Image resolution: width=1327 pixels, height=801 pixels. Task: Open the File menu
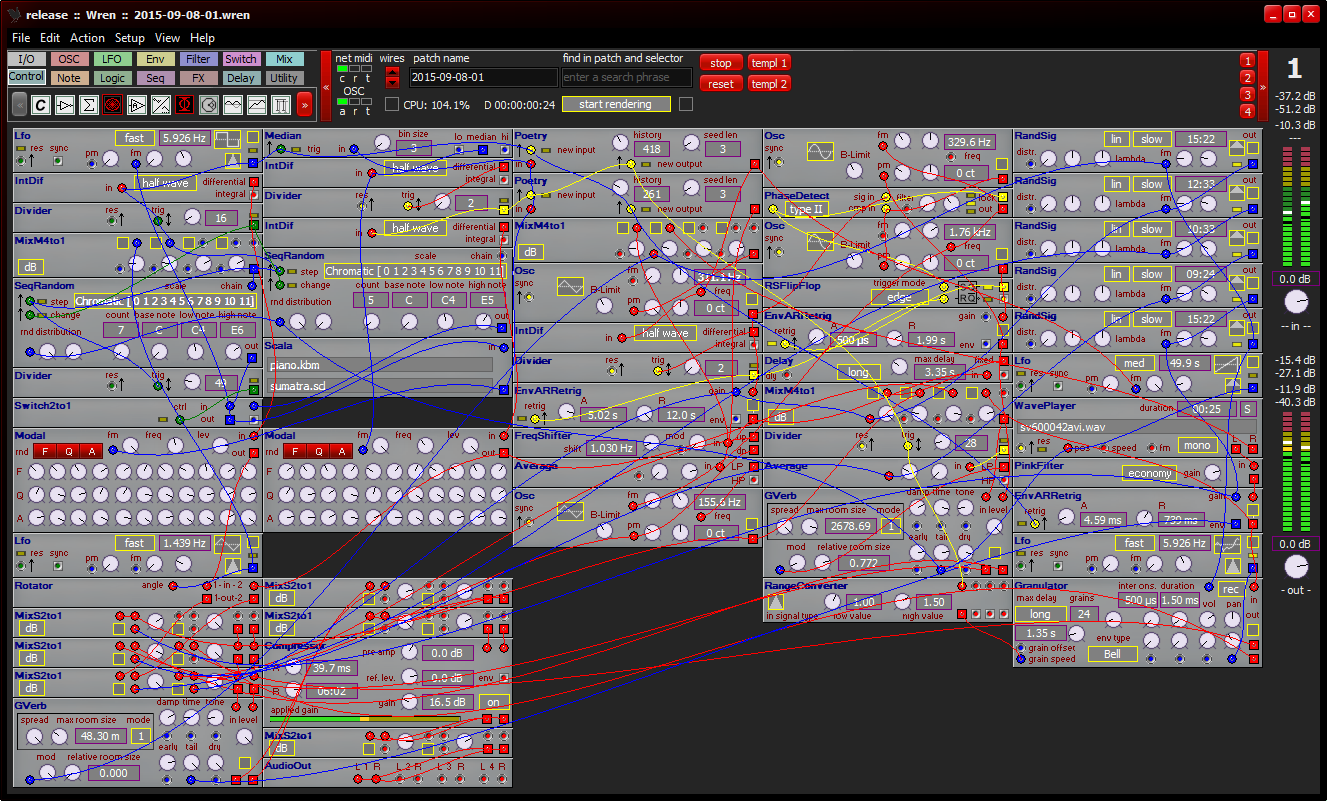21,37
